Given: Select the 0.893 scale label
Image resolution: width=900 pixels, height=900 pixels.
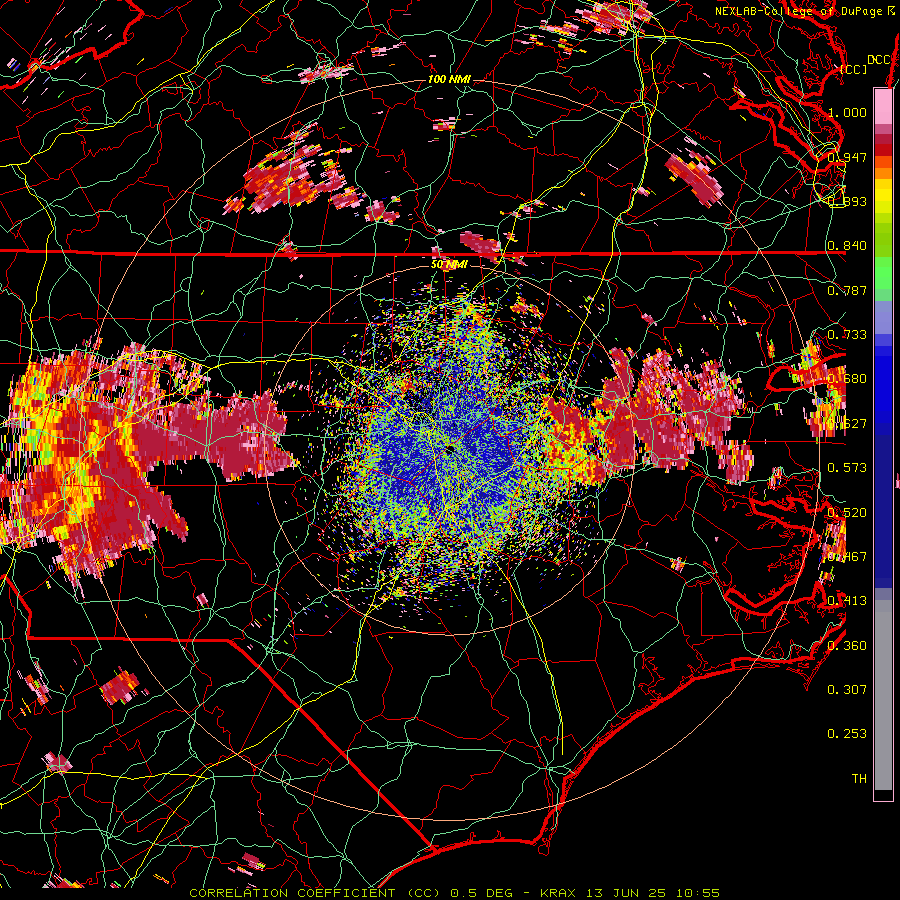Looking at the screenshot, I should pos(847,201).
